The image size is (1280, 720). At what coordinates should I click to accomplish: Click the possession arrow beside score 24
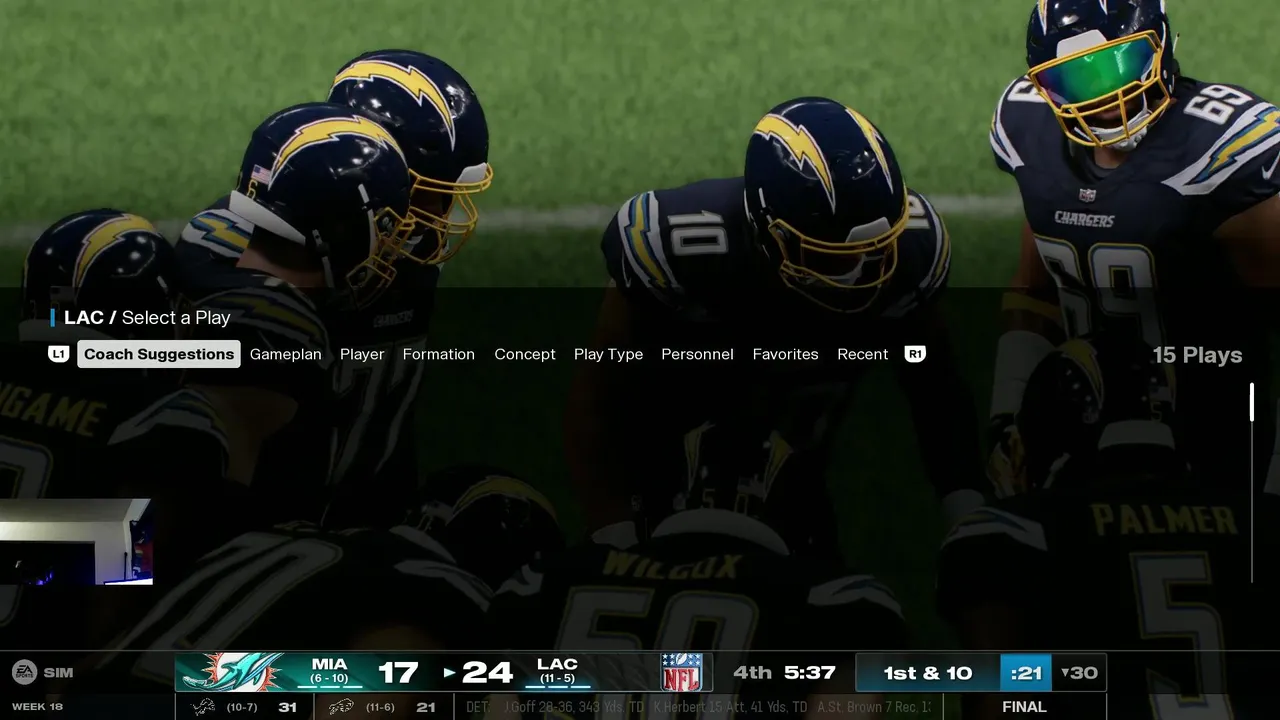(x=449, y=673)
